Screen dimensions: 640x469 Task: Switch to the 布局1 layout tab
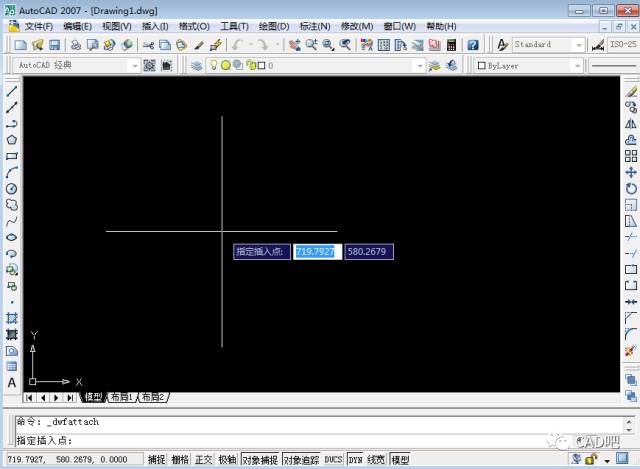pos(121,397)
